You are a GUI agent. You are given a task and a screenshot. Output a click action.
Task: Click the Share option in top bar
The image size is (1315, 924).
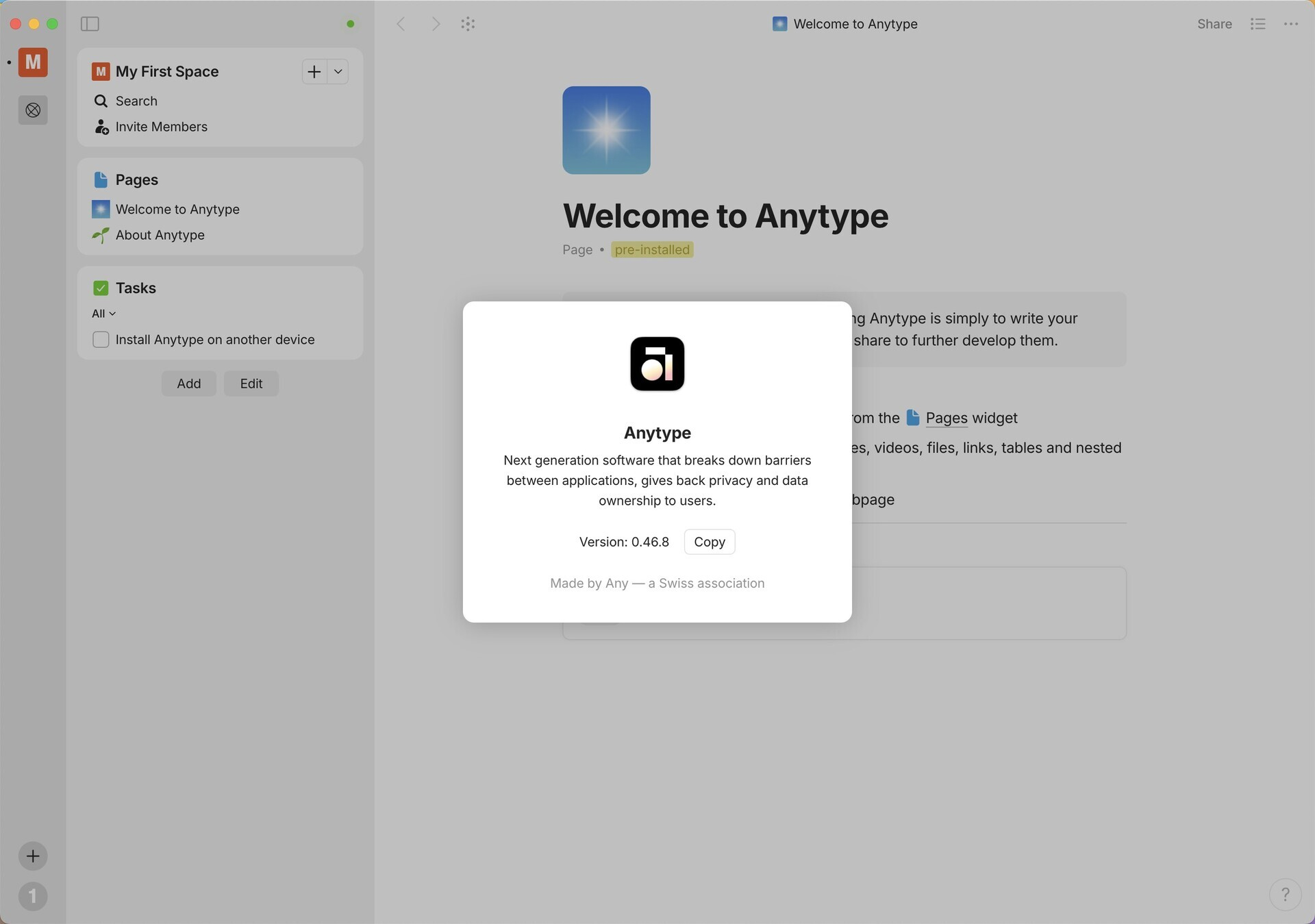click(1214, 23)
